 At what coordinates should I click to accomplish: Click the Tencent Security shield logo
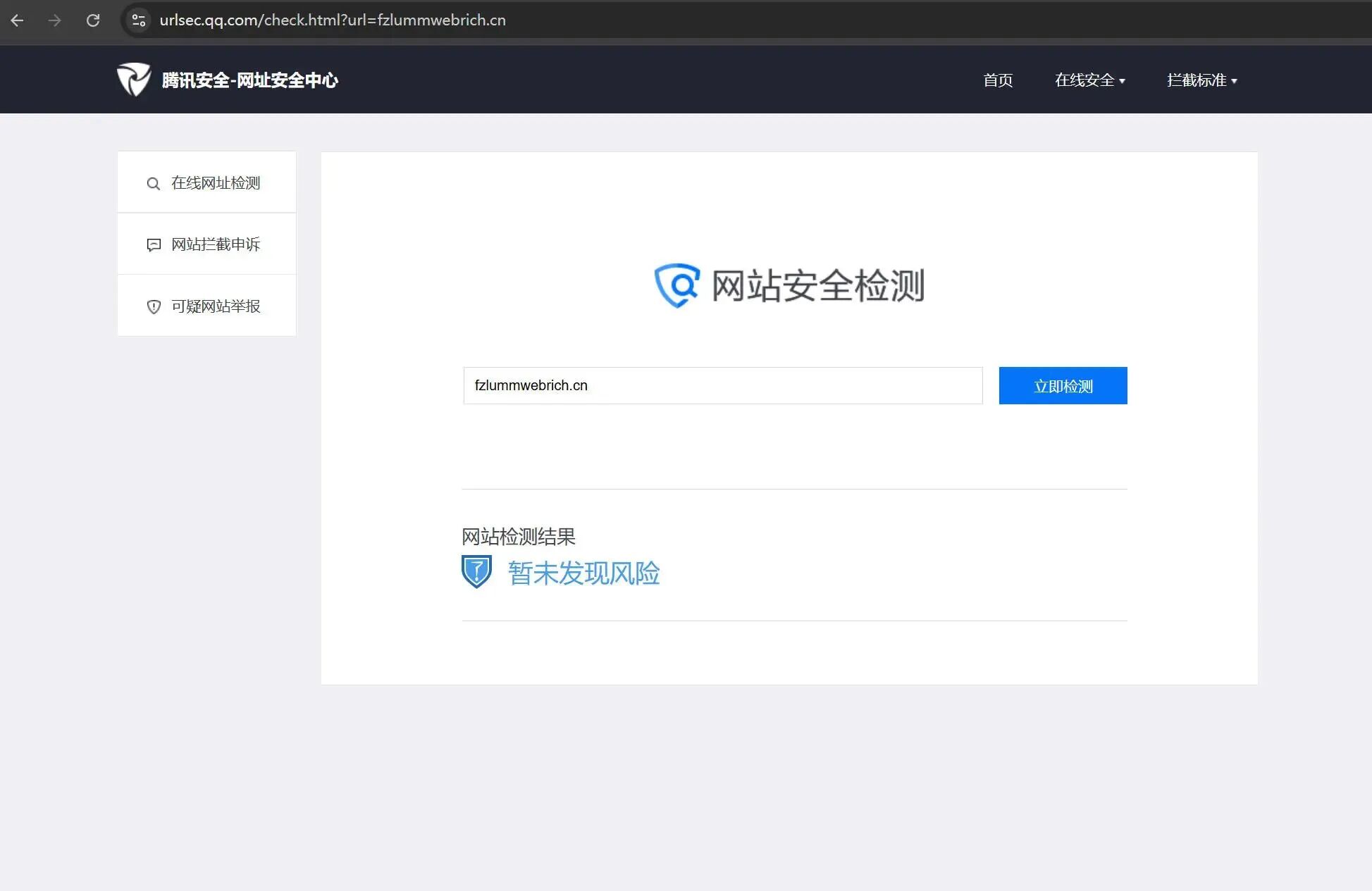pos(134,80)
